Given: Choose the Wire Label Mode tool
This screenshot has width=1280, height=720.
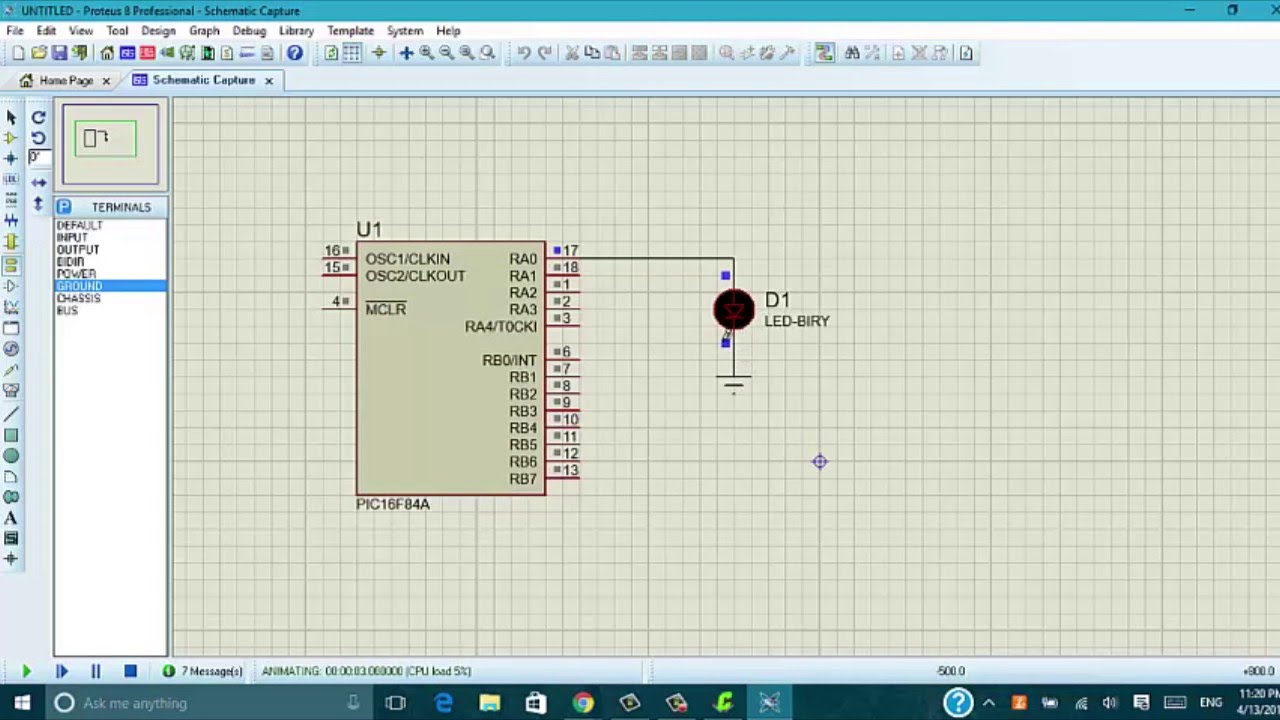Looking at the screenshot, I should (11, 179).
